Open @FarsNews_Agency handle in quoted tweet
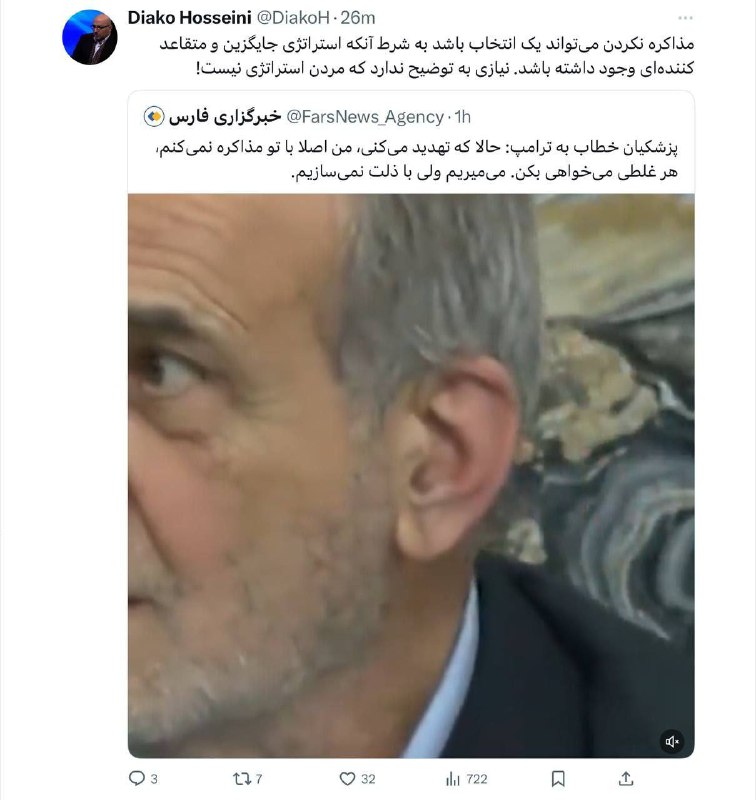 [365, 117]
